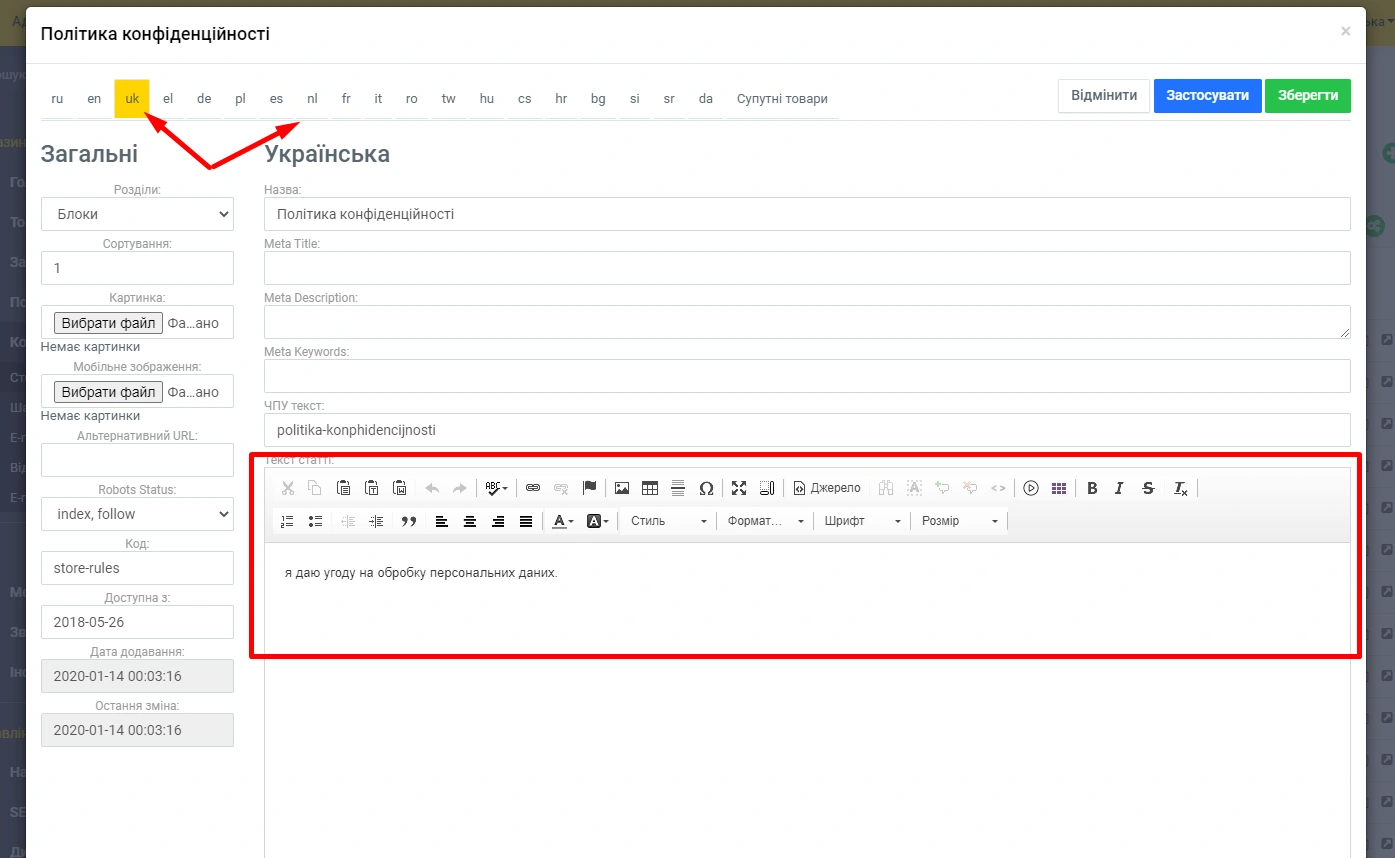1395x858 pixels.
Task: Toggle bold formatting
Action: pyautogui.click(x=1092, y=488)
